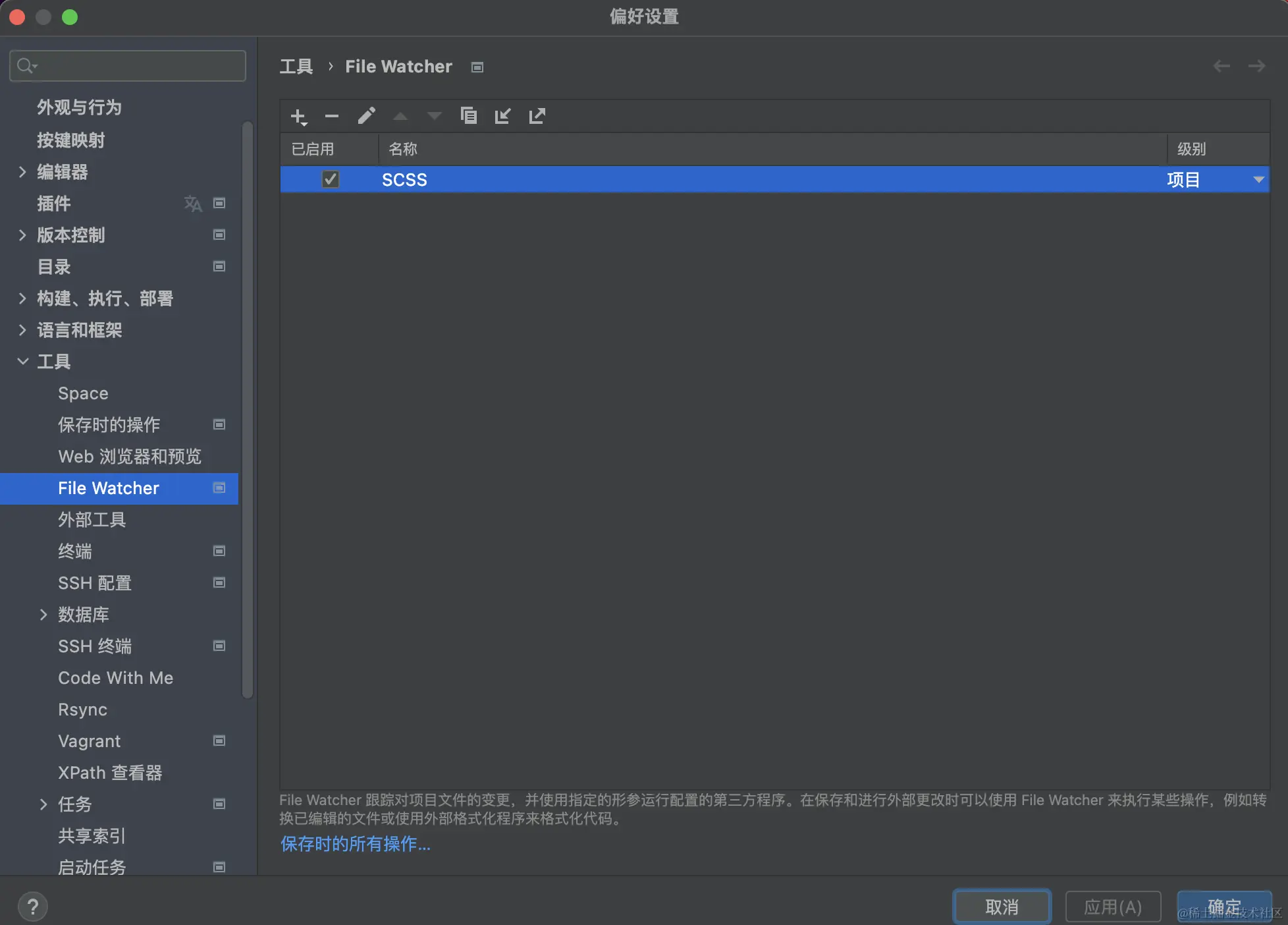The width and height of the screenshot is (1288, 925).
Task: Click the import watchers icon
Action: pos(502,117)
